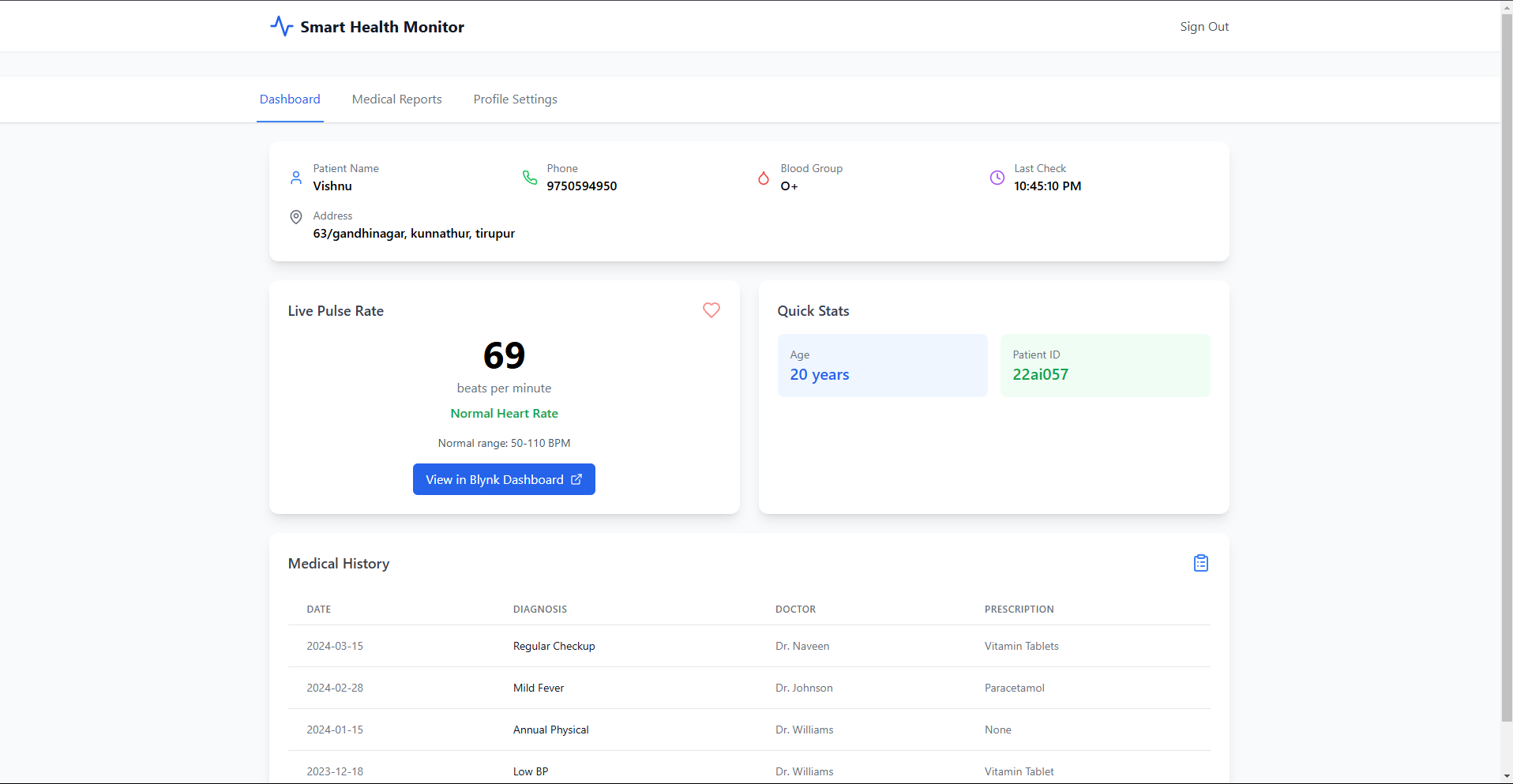
Task: Click the green phone icon
Action: click(x=530, y=178)
